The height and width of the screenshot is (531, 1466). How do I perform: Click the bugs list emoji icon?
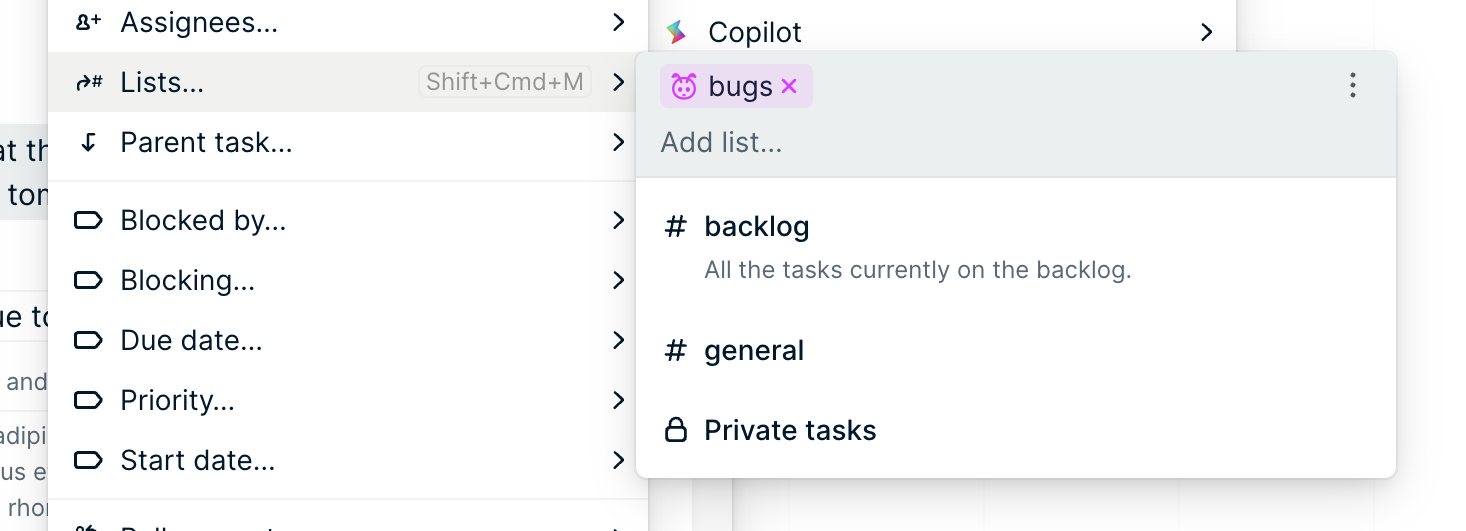click(x=683, y=87)
